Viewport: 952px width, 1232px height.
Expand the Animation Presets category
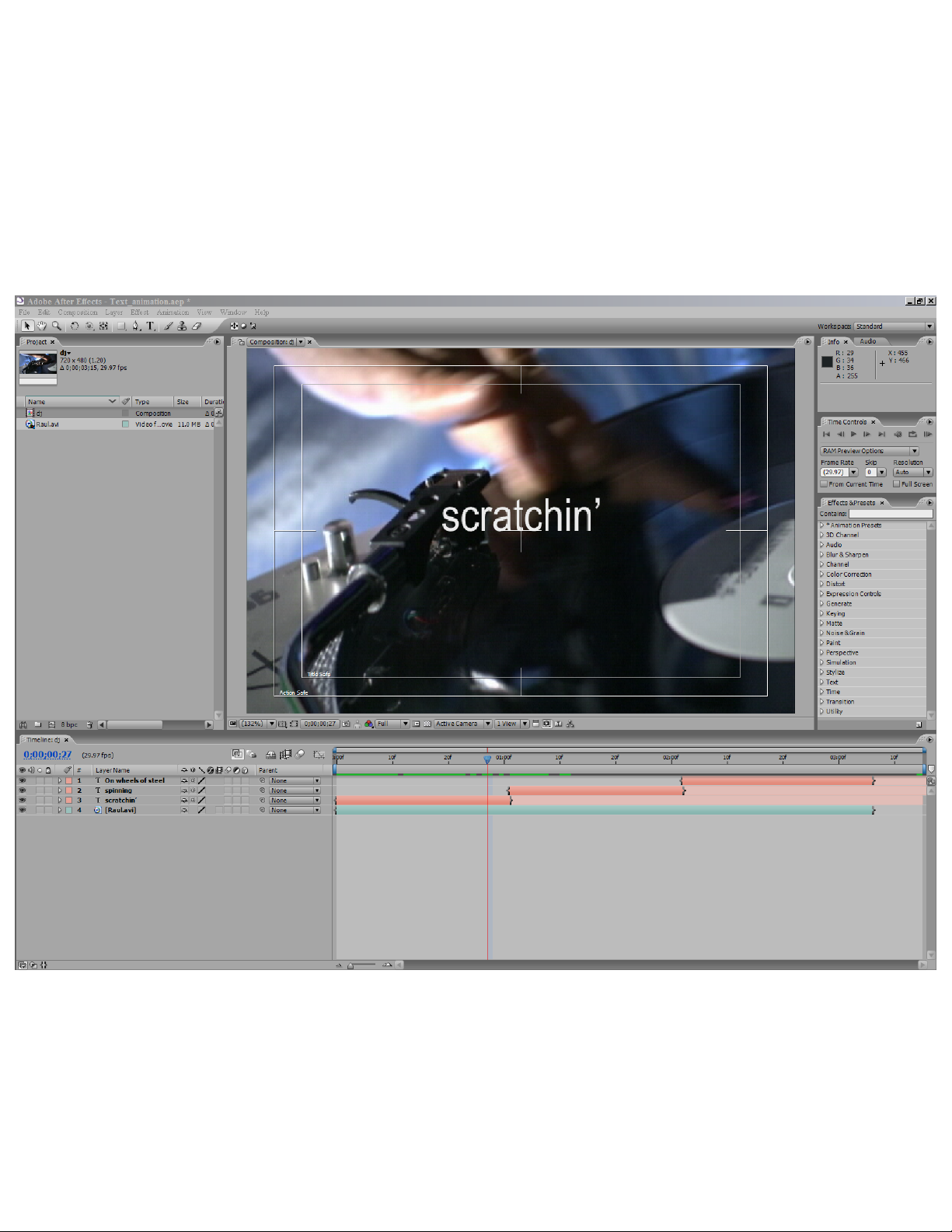[822, 525]
